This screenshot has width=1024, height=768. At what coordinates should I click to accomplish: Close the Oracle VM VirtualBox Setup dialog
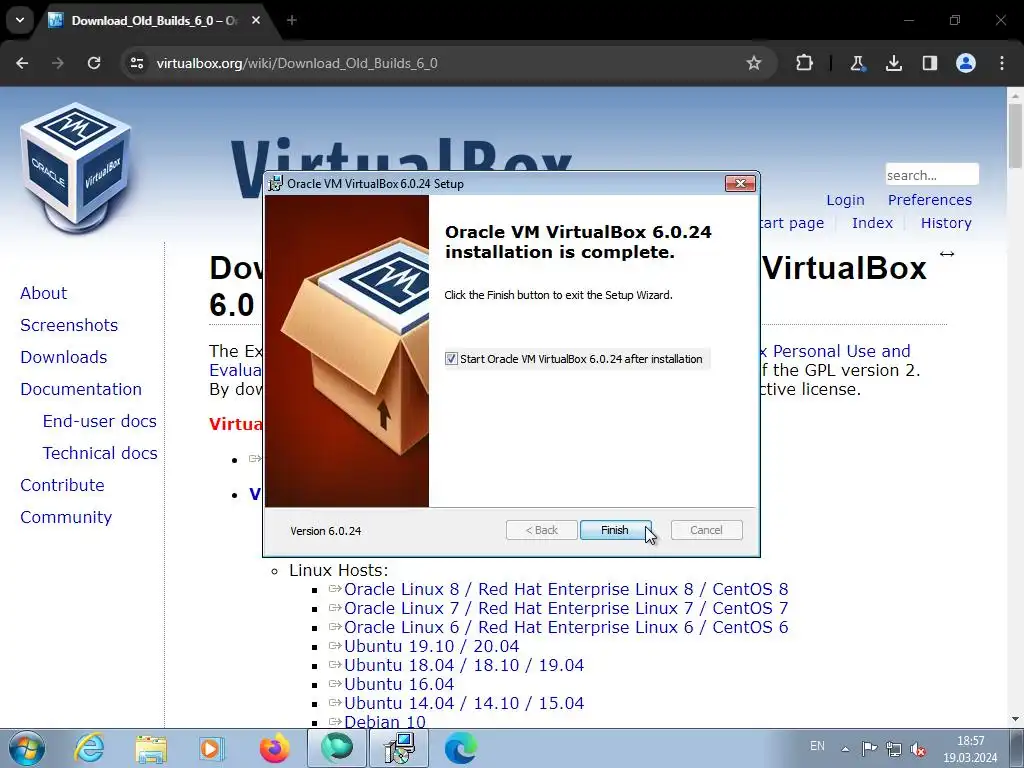point(740,184)
